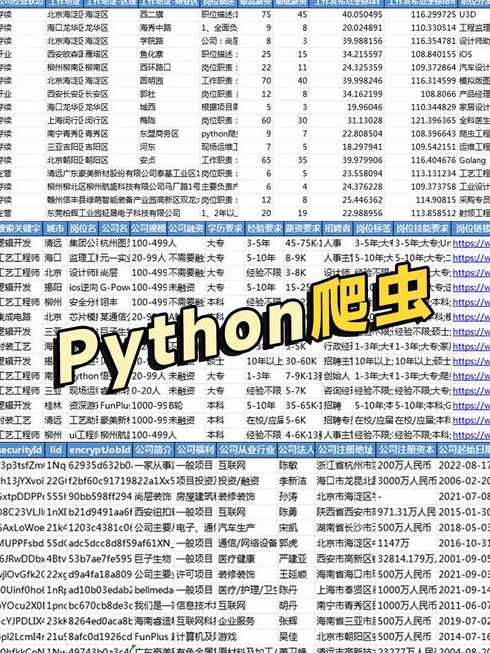Screen dimensions: 490x653
Task: Select the 公司法人 column header
Action: click(296, 450)
